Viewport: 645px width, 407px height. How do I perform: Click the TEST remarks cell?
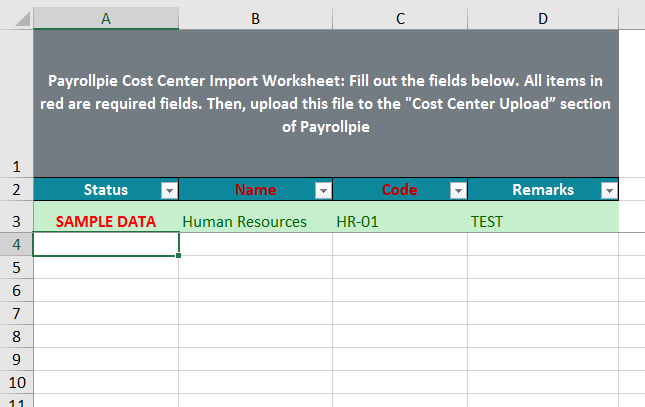pos(543,217)
